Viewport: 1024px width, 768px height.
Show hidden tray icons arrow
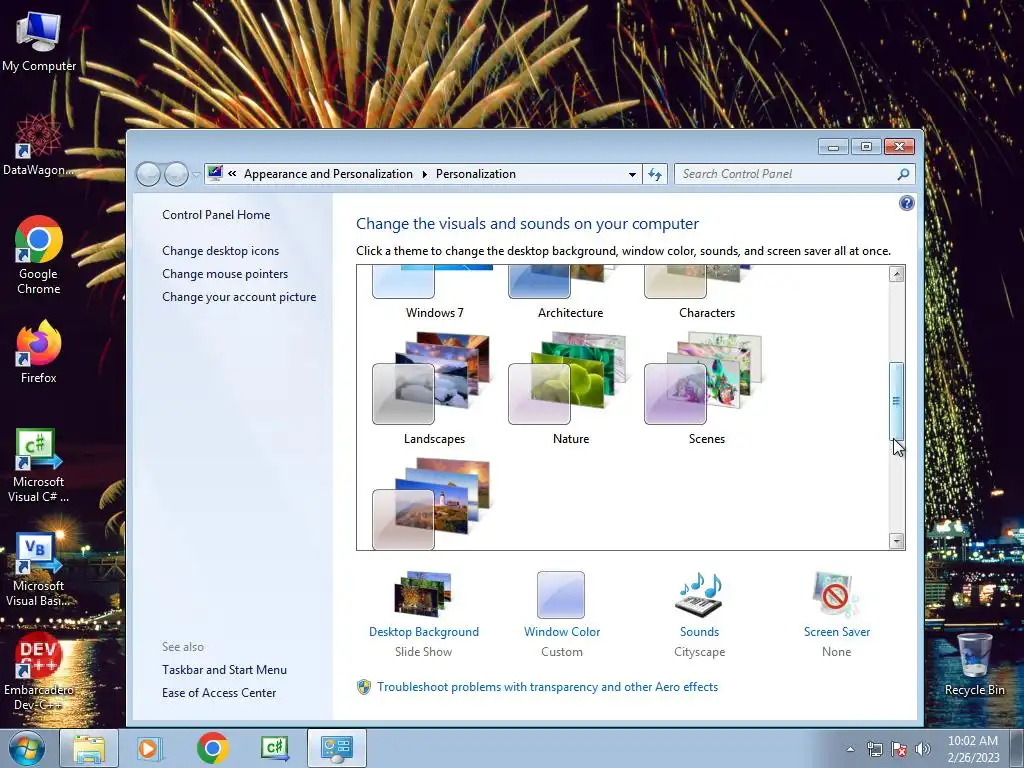pyautogui.click(x=850, y=749)
